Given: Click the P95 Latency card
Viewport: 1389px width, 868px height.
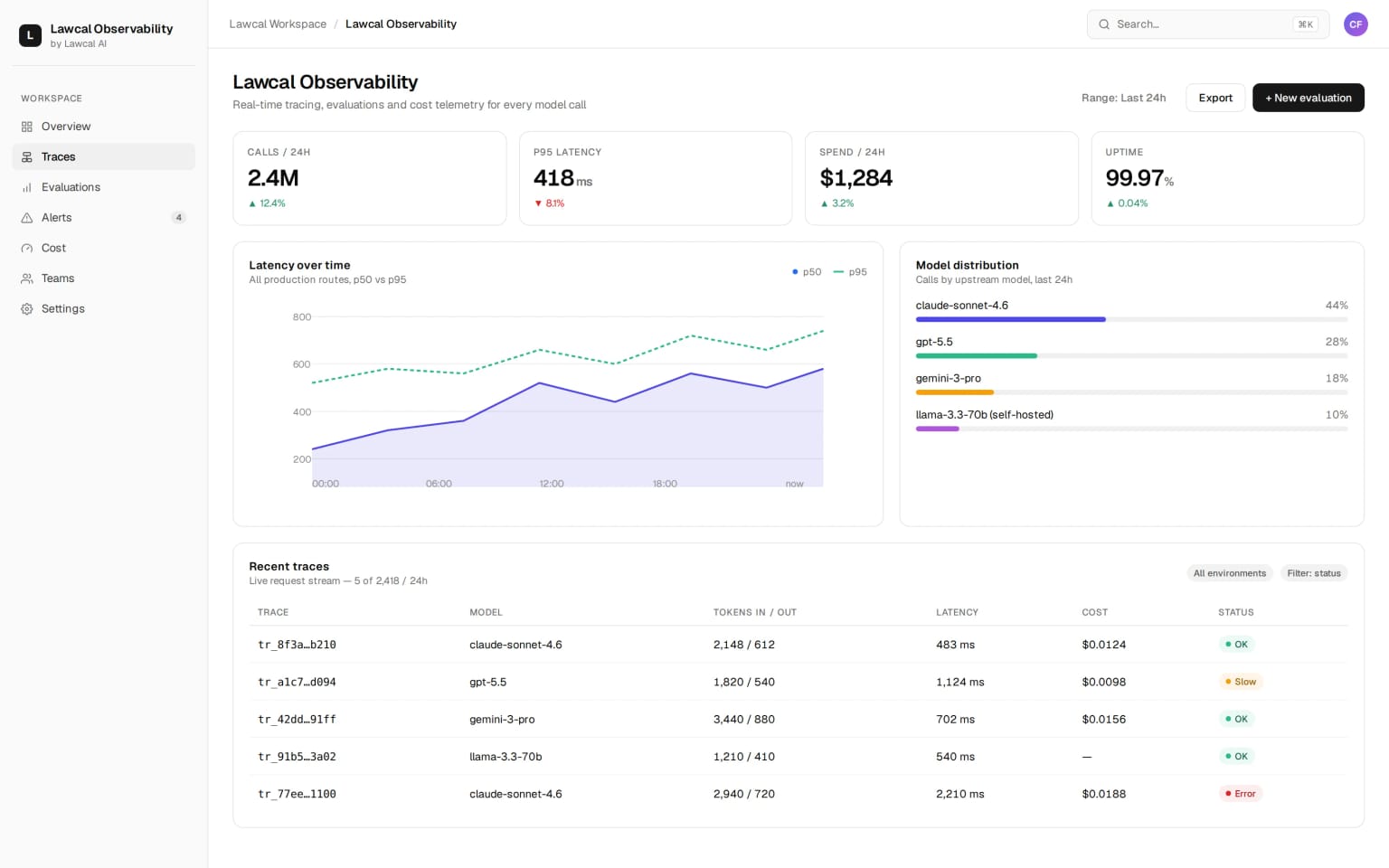Looking at the screenshot, I should 656,178.
